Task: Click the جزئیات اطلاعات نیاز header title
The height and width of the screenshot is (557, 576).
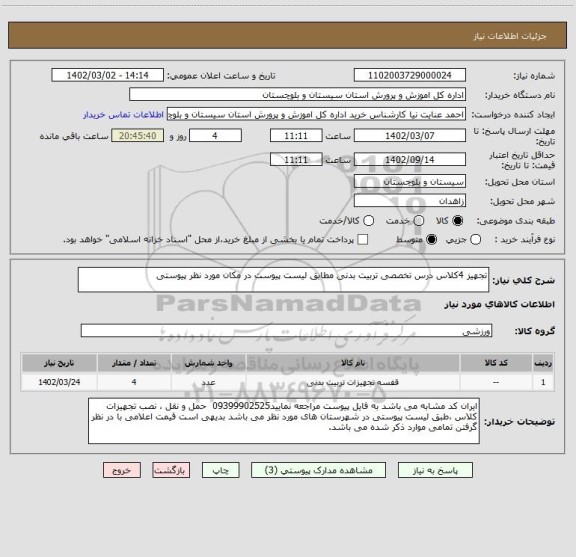Action: (x=510, y=36)
